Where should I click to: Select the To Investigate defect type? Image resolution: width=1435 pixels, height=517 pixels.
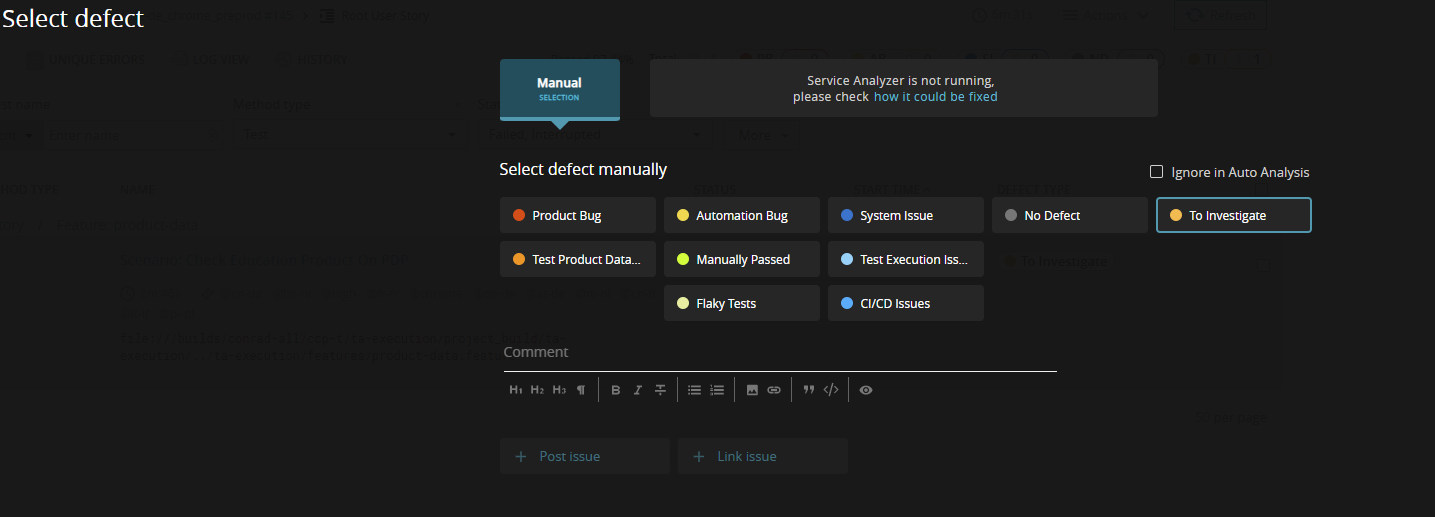(x=1234, y=215)
